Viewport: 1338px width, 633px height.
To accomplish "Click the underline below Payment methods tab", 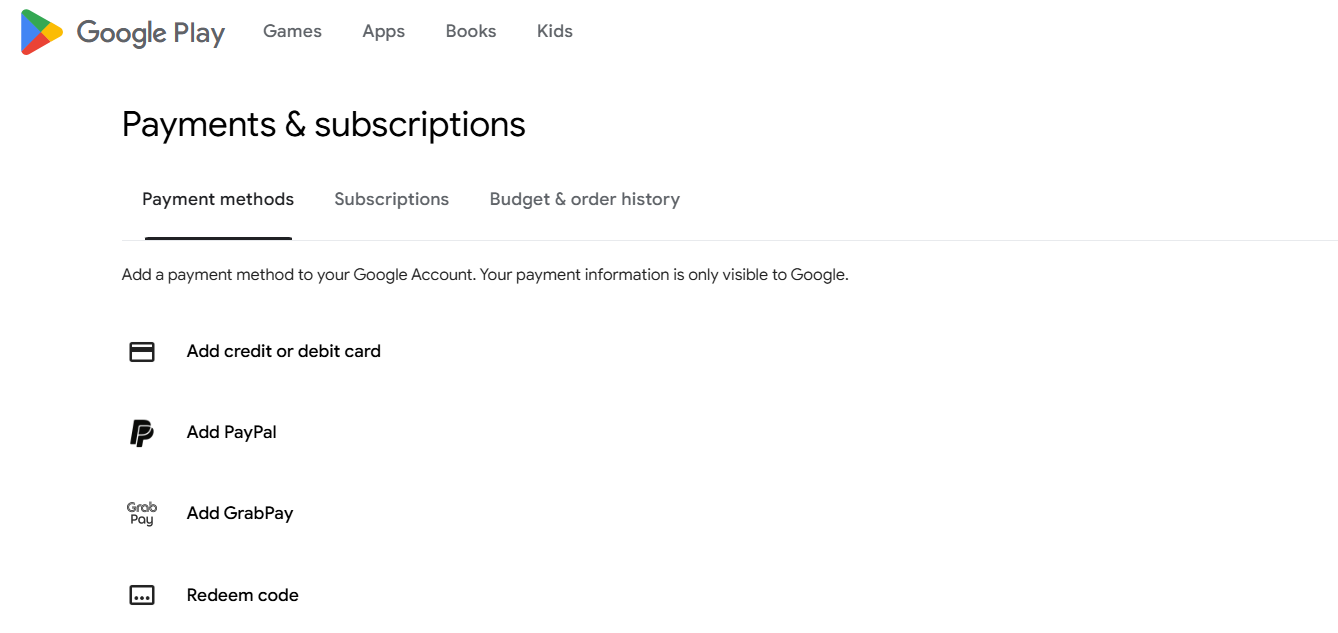I will 218,238.
